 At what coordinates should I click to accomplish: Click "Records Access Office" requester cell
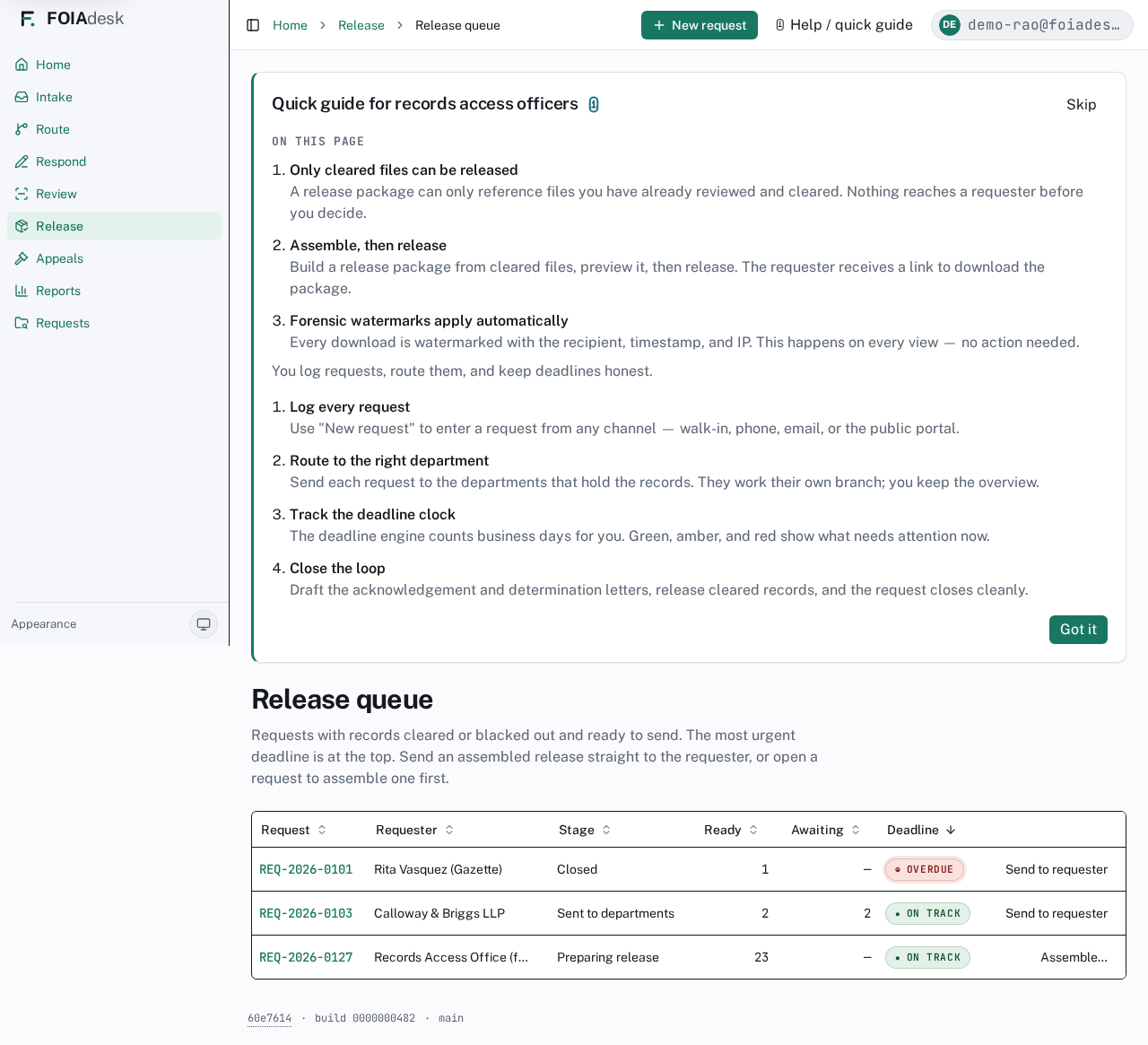click(451, 957)
